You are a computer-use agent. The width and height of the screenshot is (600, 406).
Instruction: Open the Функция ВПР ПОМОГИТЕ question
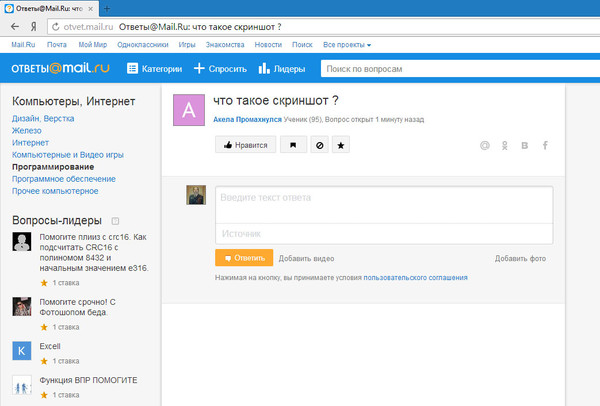click(88, 380)
